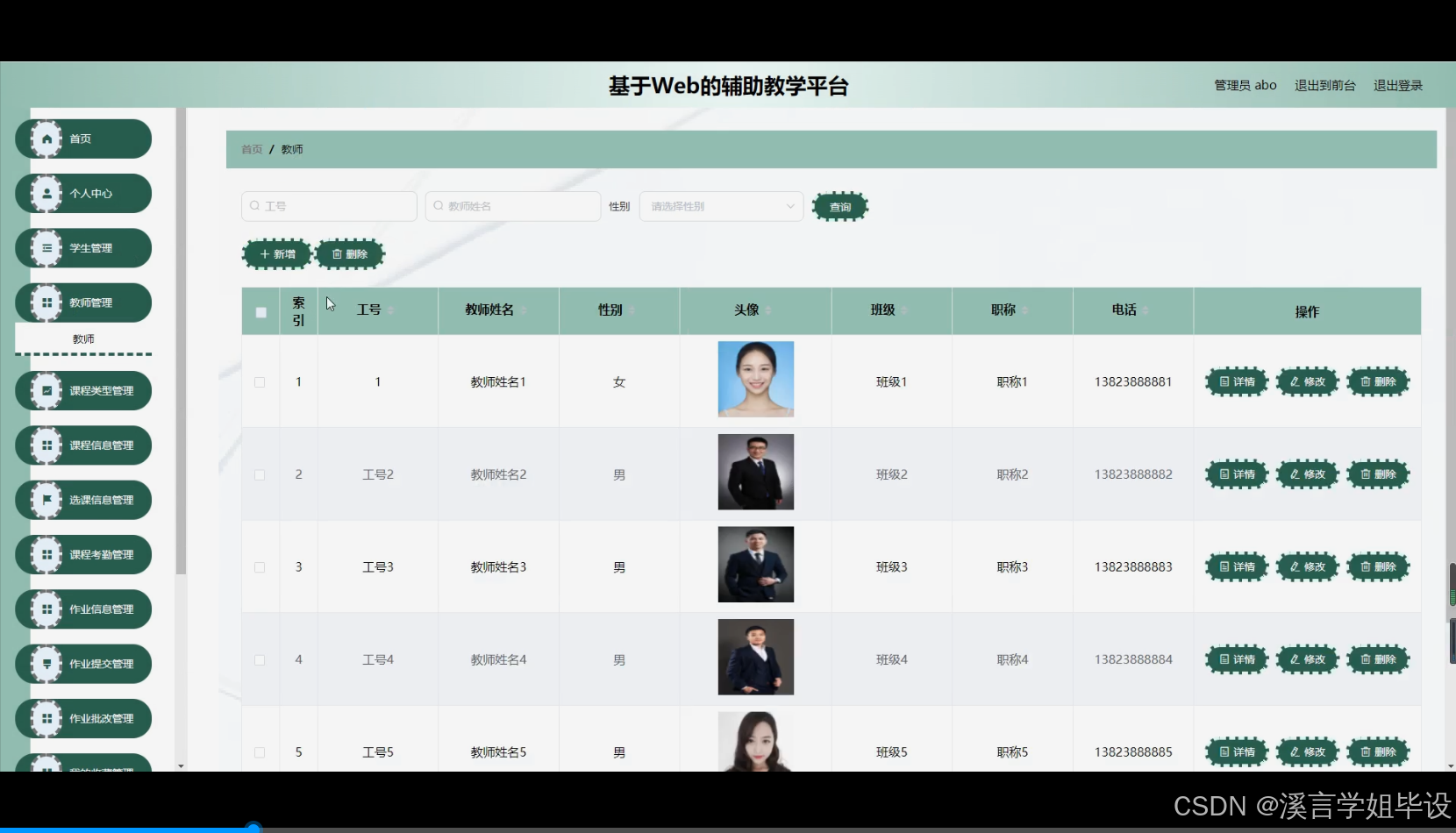Click the 新增 add button
The width and height of the screenshot is (1456, 833).
coord(276,254)
